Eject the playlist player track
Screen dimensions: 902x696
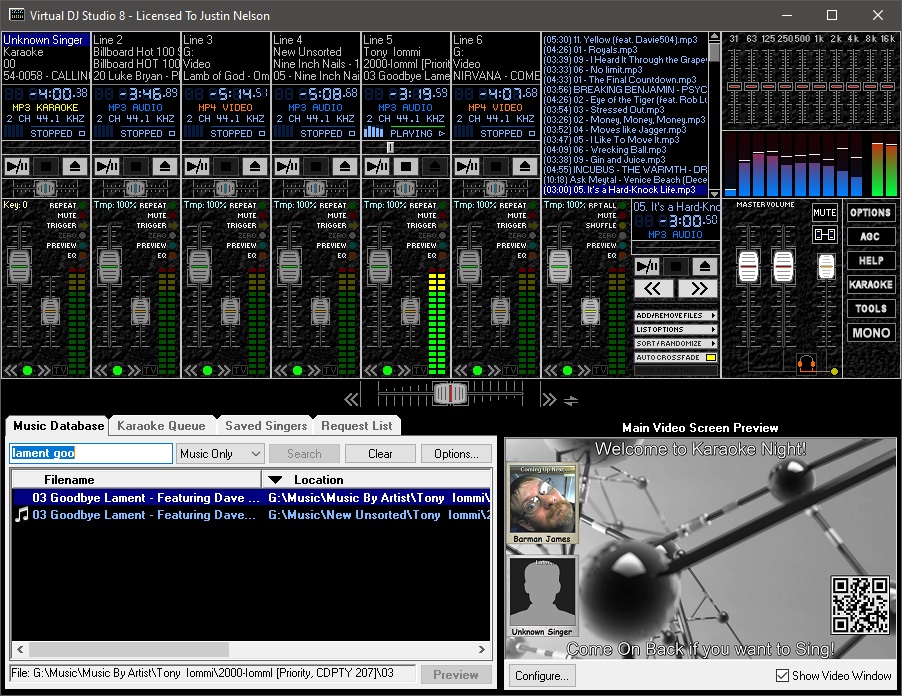[x=704, y=266]
